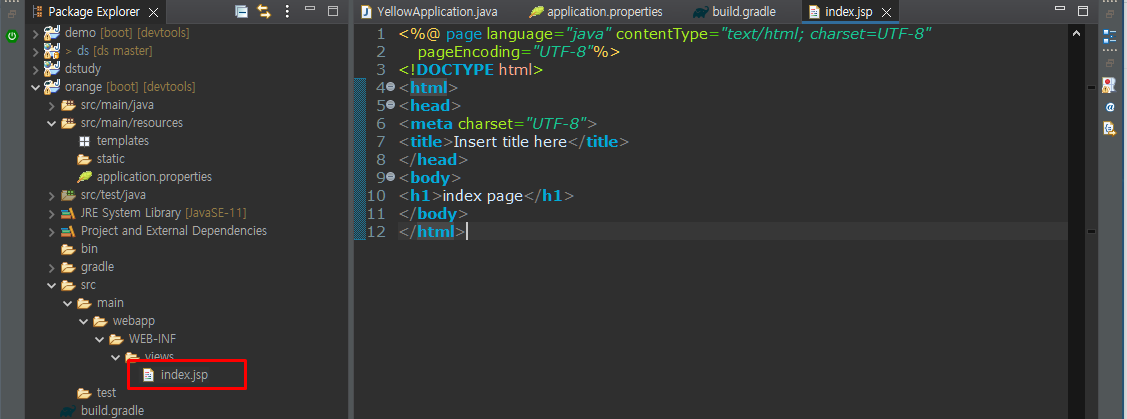Screen dimensions: 1127x419
Task: Collapse the src/main/resources folder
Action: coord(52,123)
